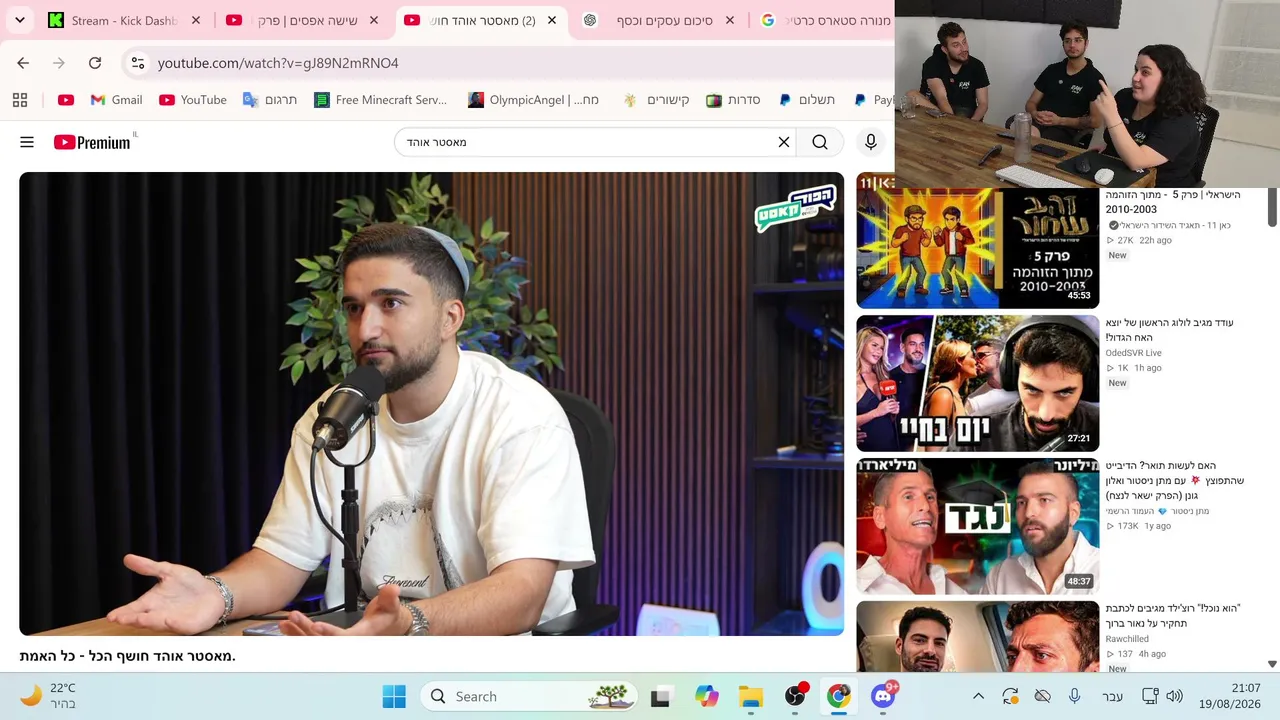The image size is (1280, 720).
Task: Open the OlympicAngel bookmark
Action: (533, 100)
